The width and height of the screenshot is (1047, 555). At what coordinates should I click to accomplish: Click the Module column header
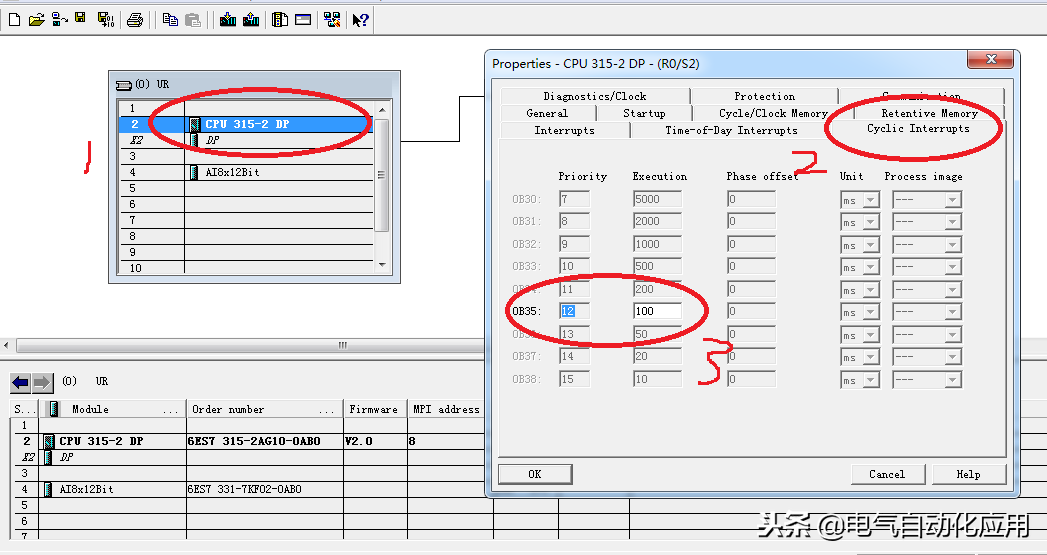[x=112, y=409]
